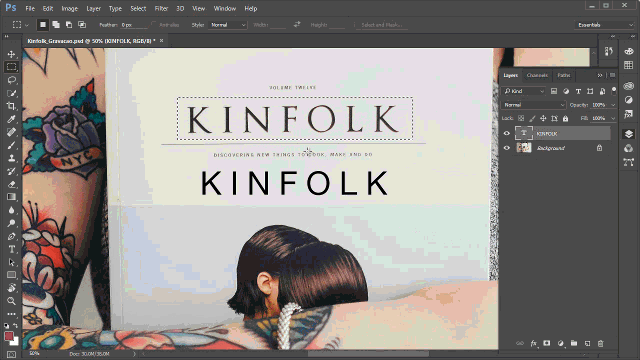Open the Styles panel icon
The image size is (640, 360).
(x=629, y=114)
